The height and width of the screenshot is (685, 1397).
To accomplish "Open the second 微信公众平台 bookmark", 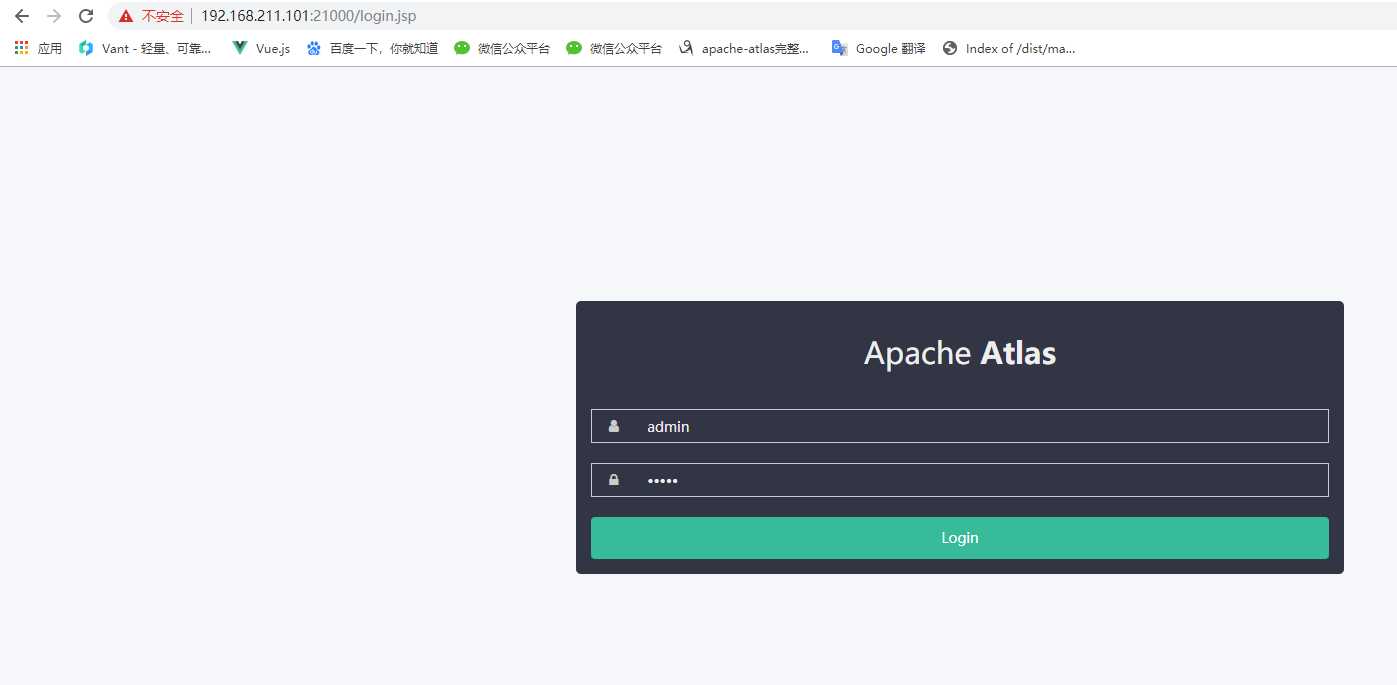I will coord(614,48).
